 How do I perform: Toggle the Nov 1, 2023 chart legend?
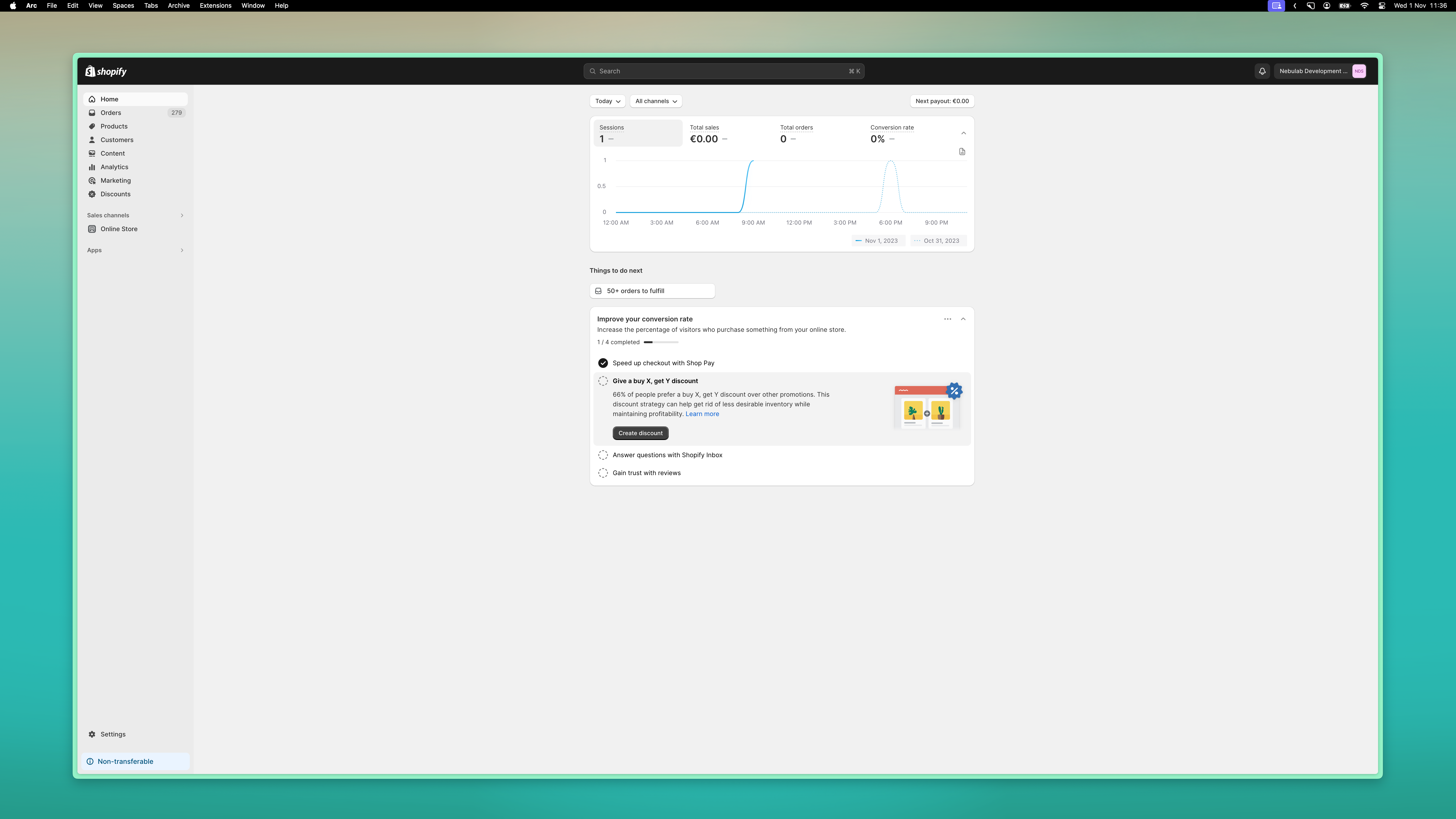[x=878, y=241]
